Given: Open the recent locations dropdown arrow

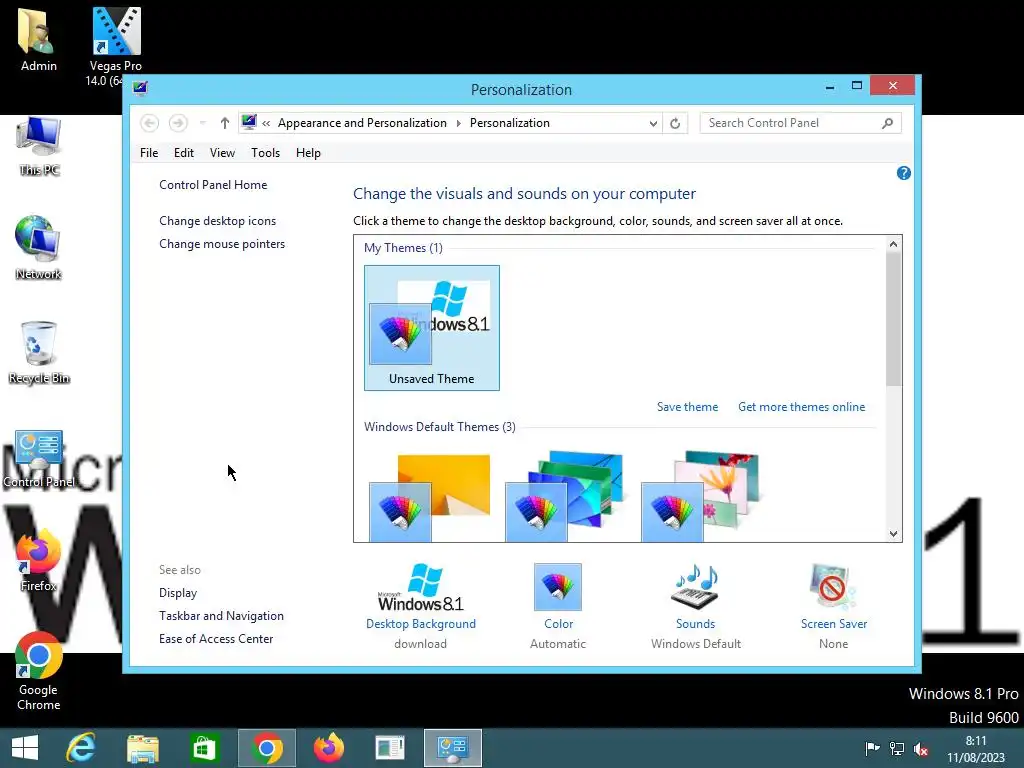Looking at the screenshot, I should click(202, 123).
